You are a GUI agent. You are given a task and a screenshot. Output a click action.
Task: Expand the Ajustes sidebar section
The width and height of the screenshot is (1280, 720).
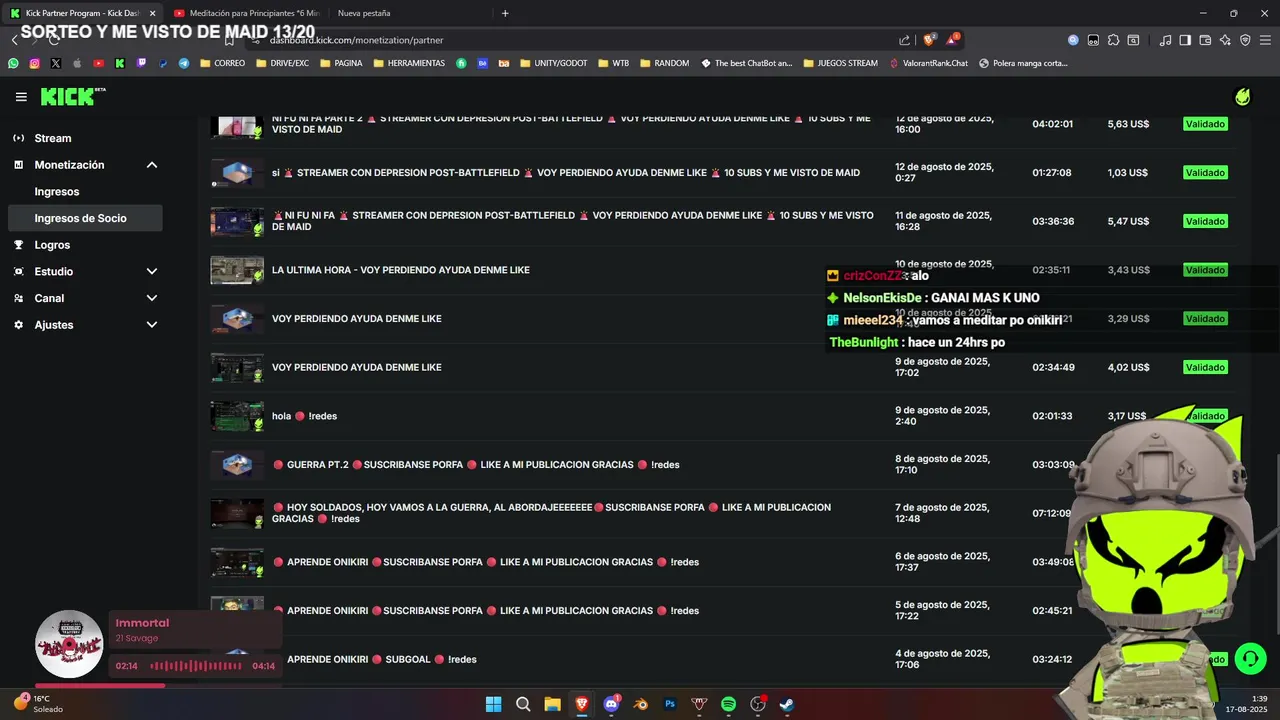(x=152, y=325)
